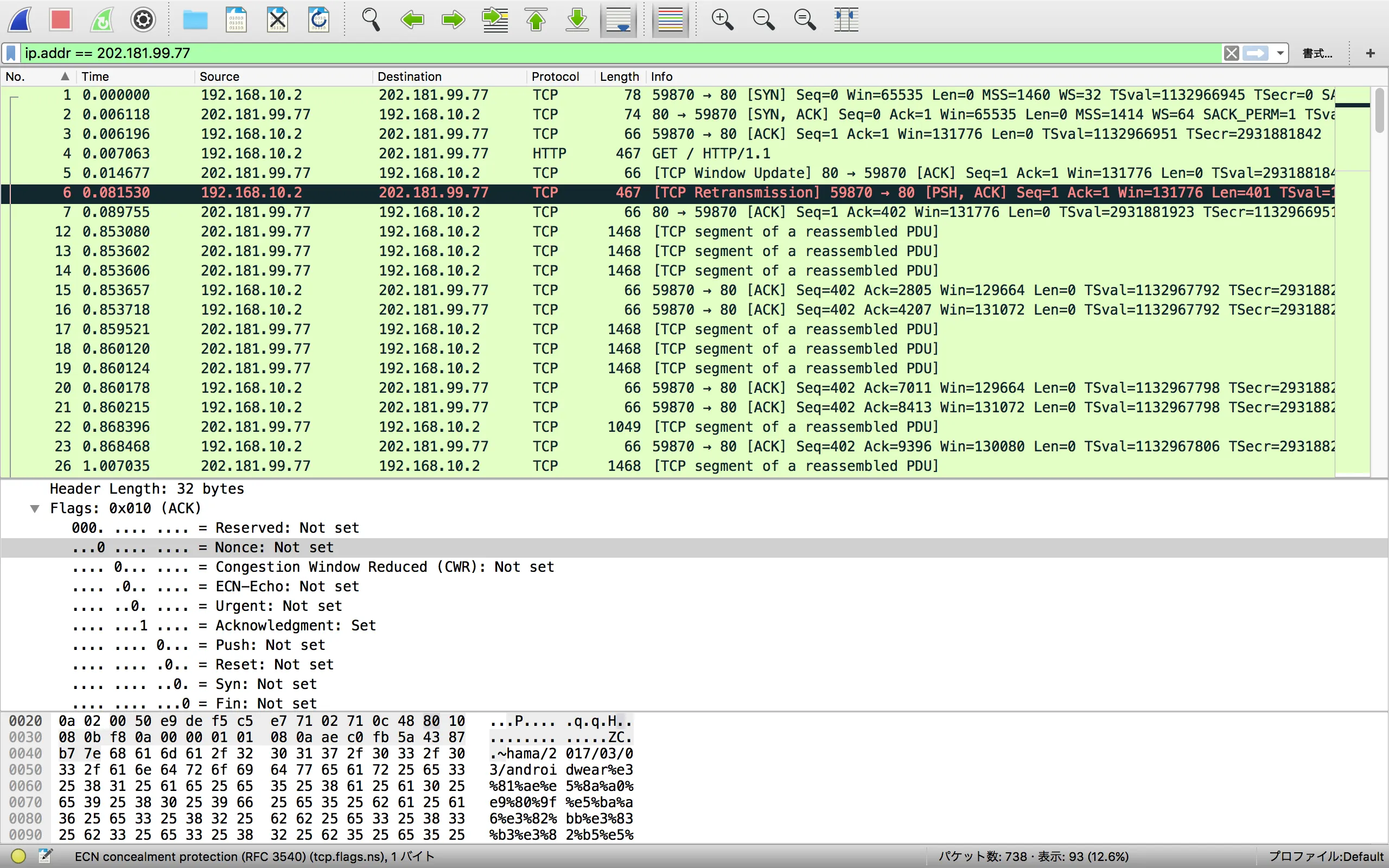
Task: Apply the display filter arrow button
Action: [1256, 53]
